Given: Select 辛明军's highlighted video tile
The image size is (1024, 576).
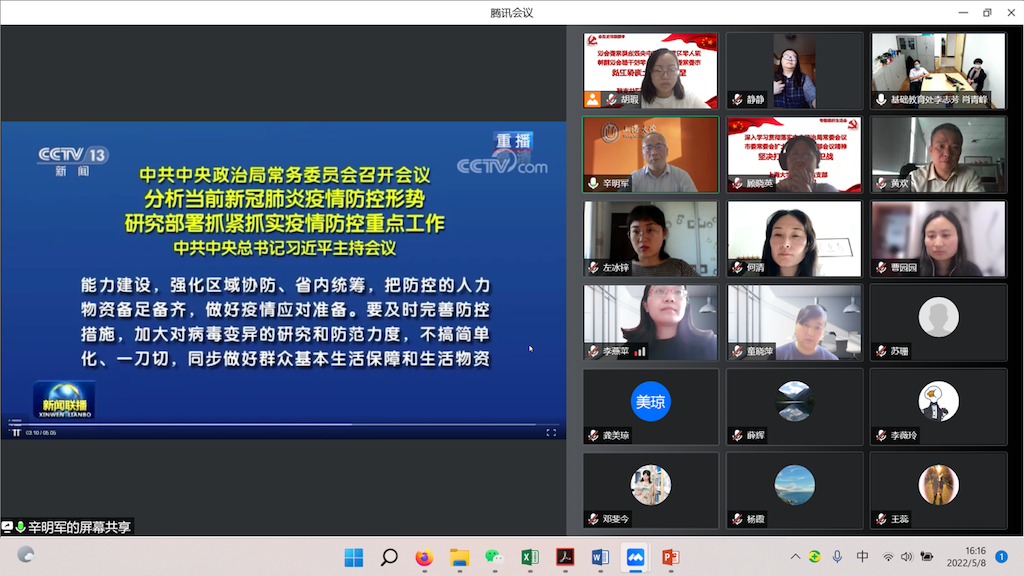Looking at the screenshot, I should tap(650, 155).
